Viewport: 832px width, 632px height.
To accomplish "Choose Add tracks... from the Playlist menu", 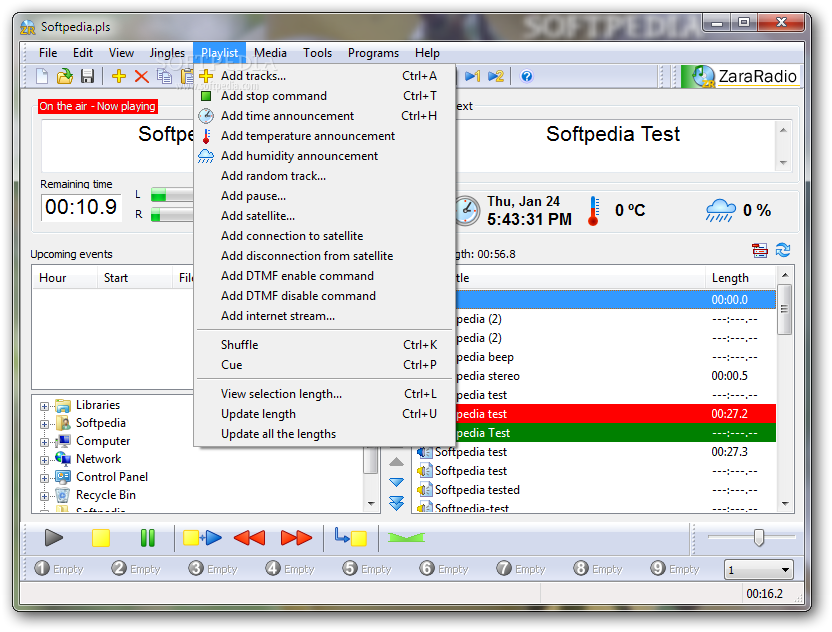I will pyautogui.click(x=325, y=76).
